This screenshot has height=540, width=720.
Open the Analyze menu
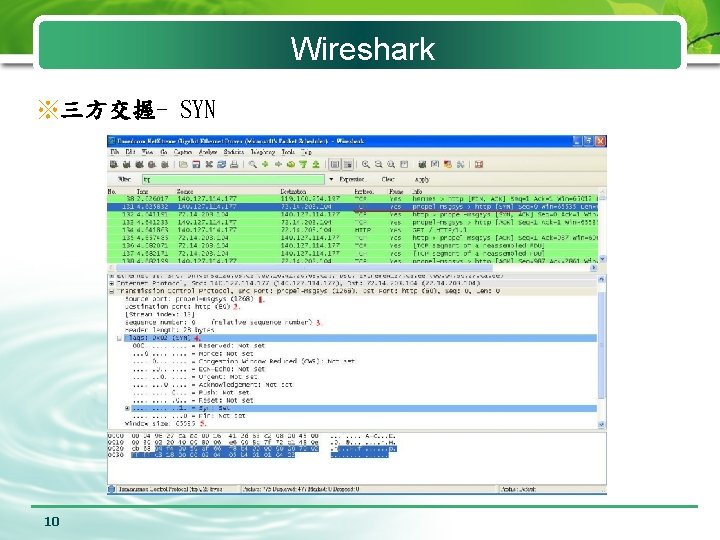point(208,152)
